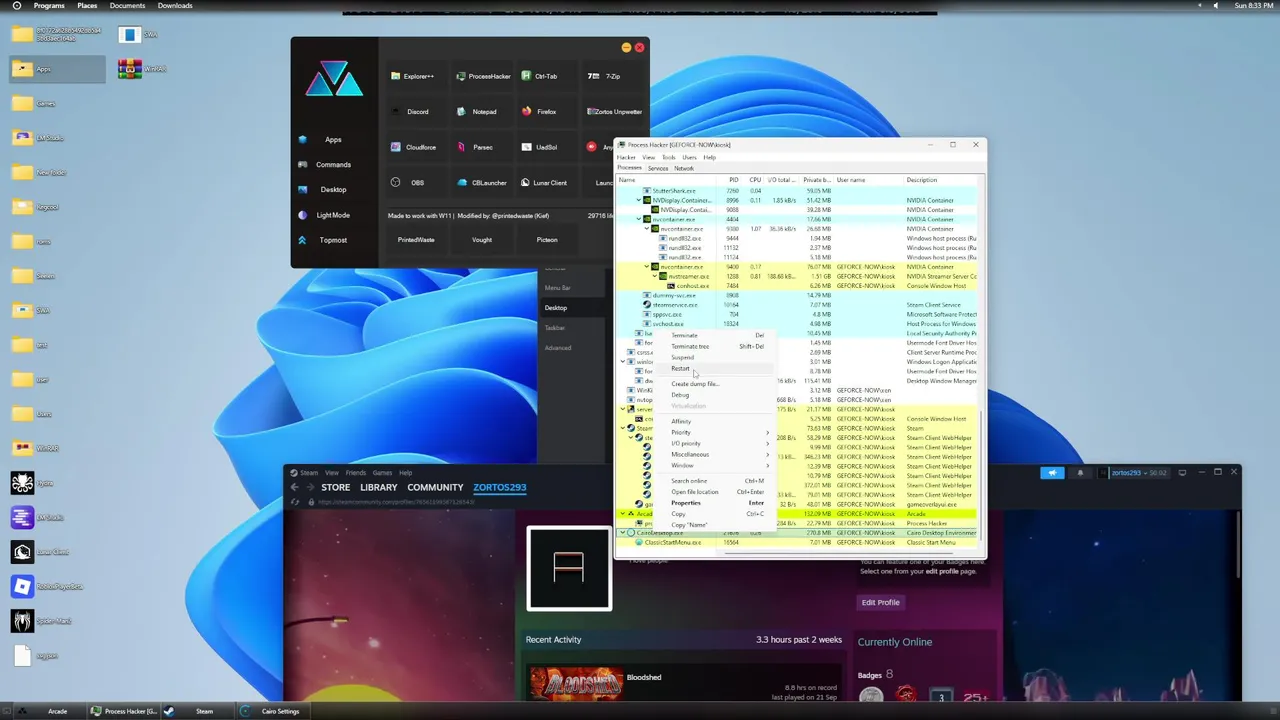
Task: Expand the I/O priority submenu
Action: (718, 443)
